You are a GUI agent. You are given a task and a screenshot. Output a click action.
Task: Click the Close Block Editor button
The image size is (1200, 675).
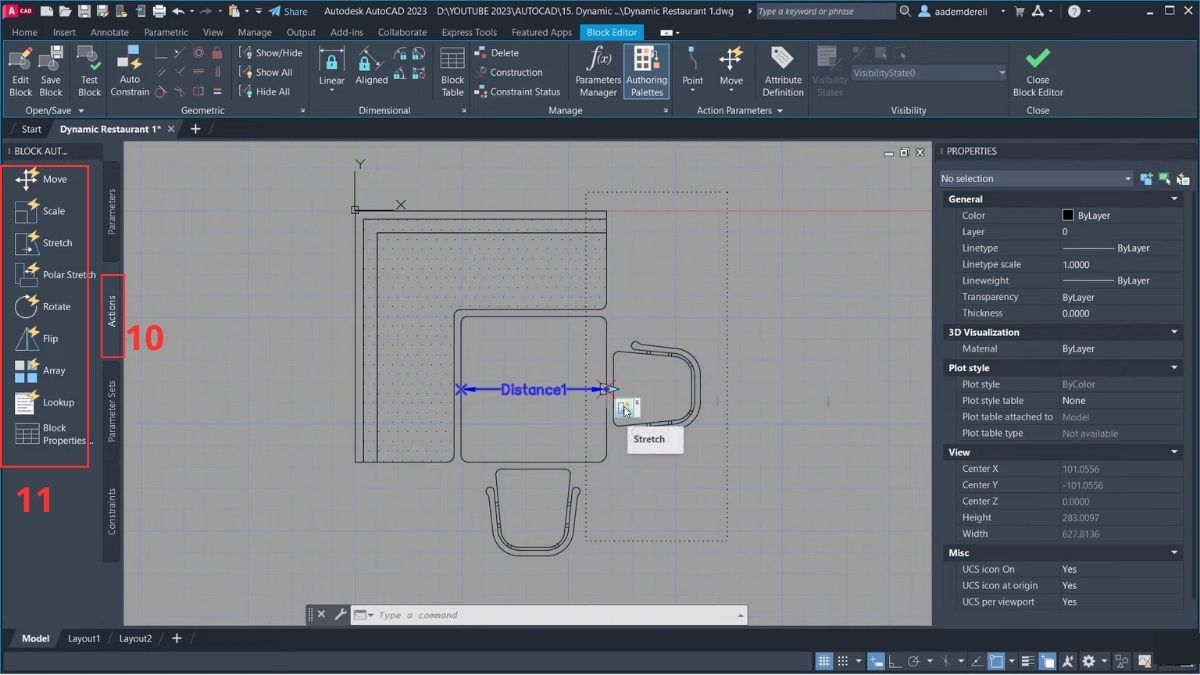(1037, 70)
